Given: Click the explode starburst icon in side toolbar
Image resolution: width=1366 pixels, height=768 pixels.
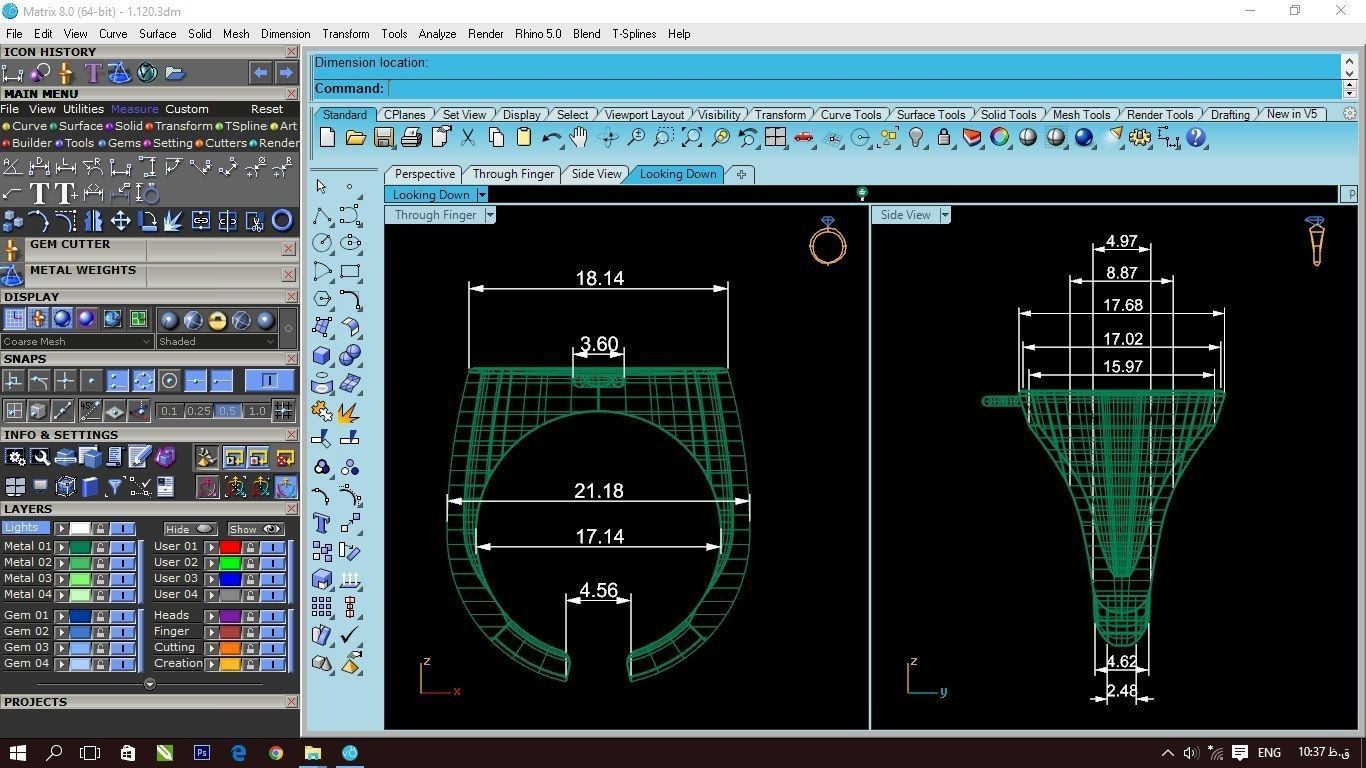Looking at the screenshot, I should (x=350, y=412).
